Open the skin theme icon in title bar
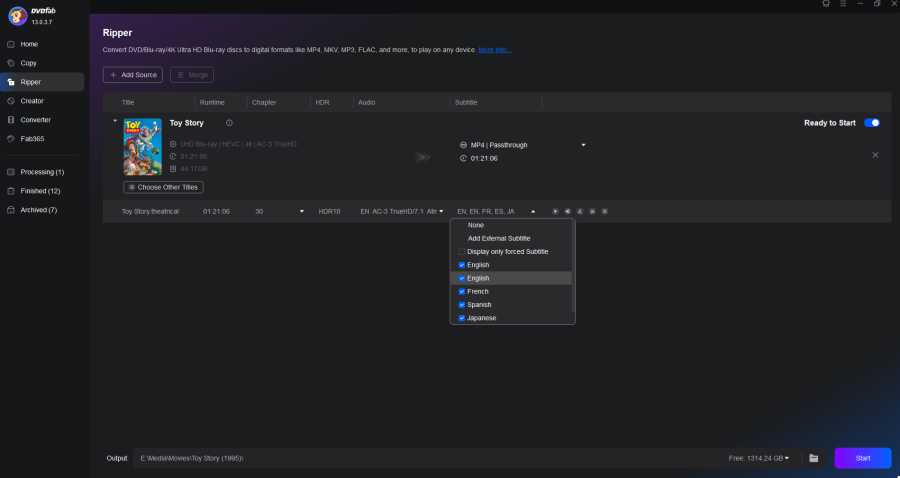 (826, 3)
